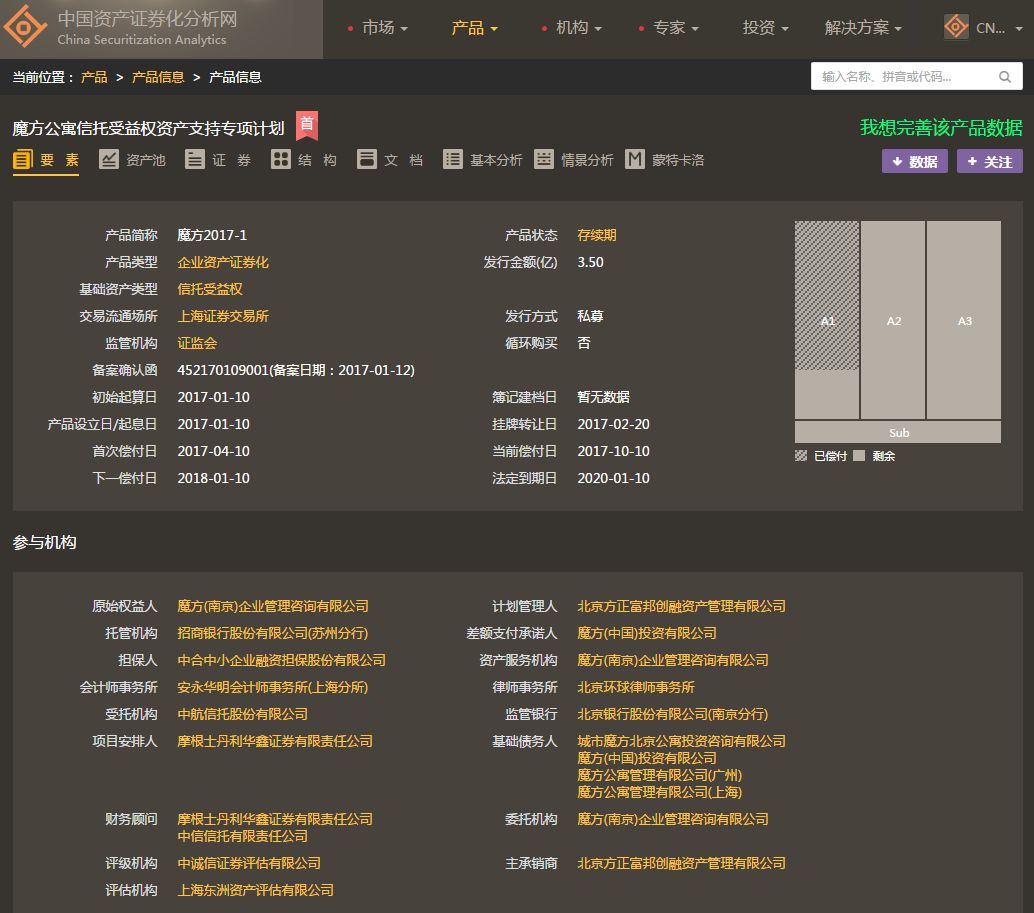
Task: Click the 证券 list icon
Action: [x=195, y=160]
